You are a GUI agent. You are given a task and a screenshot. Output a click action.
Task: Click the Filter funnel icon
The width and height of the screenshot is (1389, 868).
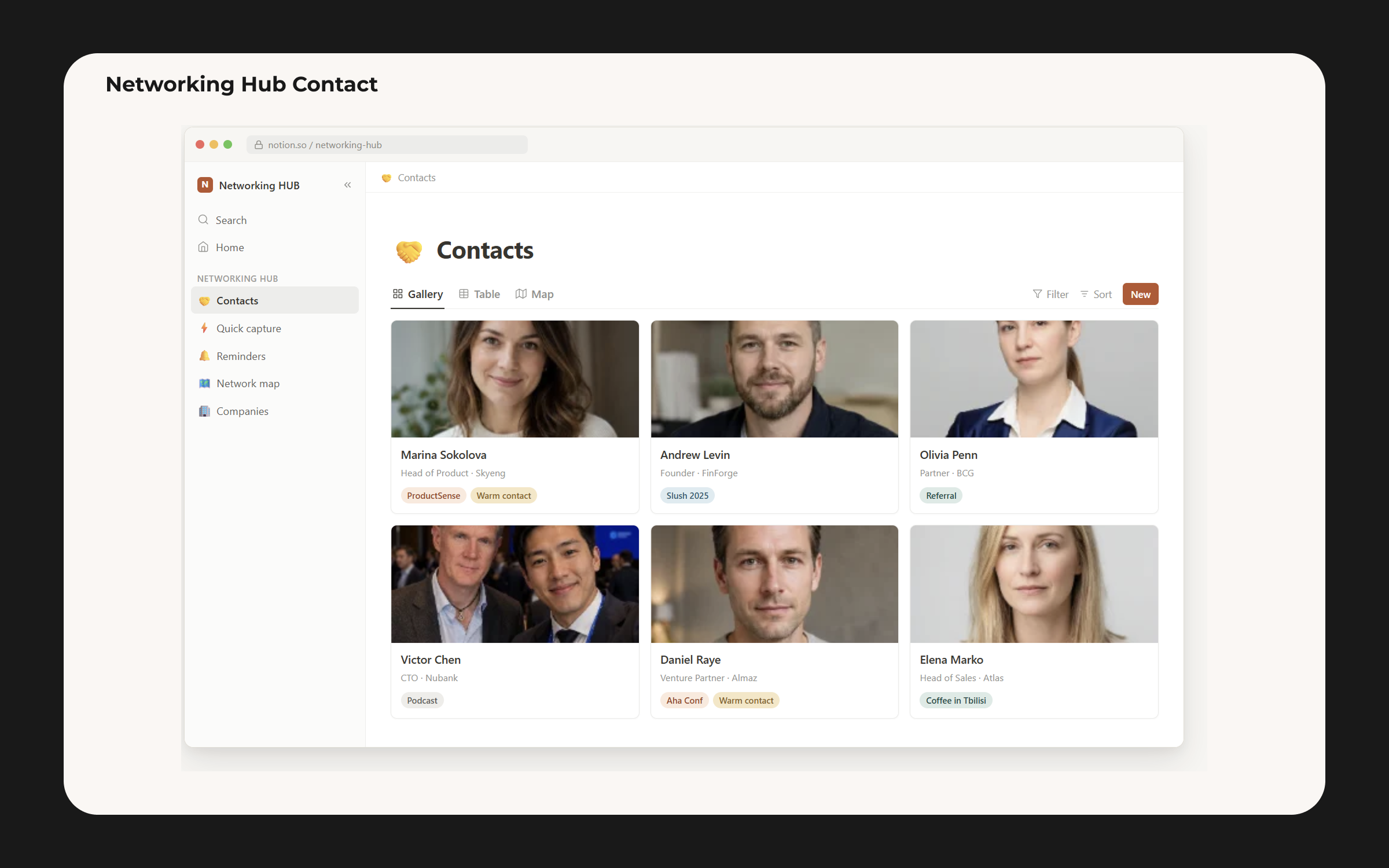click(x=1037, y=294)
